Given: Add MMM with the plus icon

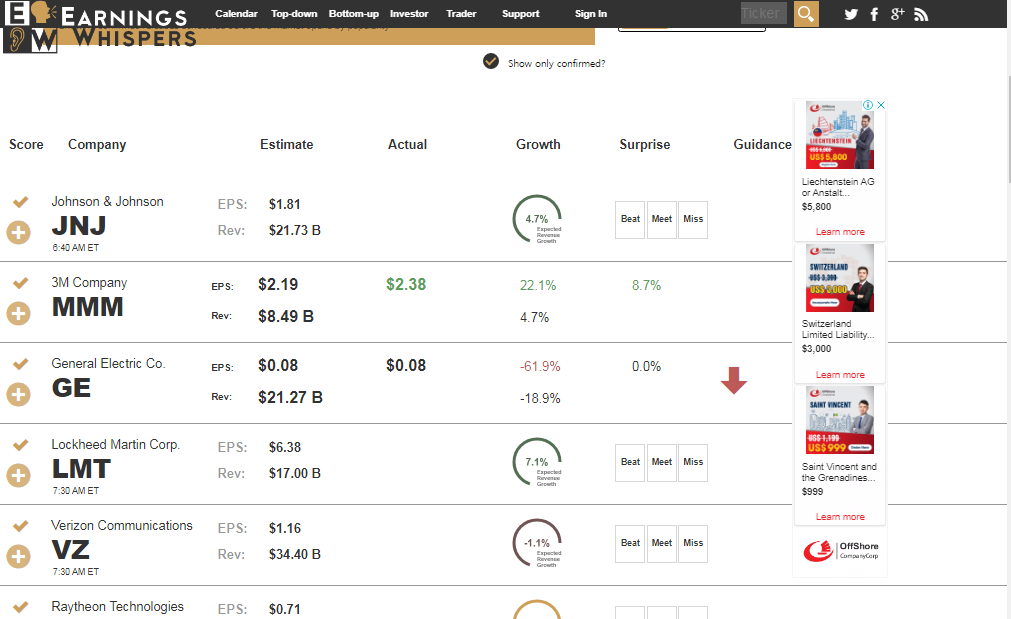Looking at the screenshot, I should [x=19, y=313].
